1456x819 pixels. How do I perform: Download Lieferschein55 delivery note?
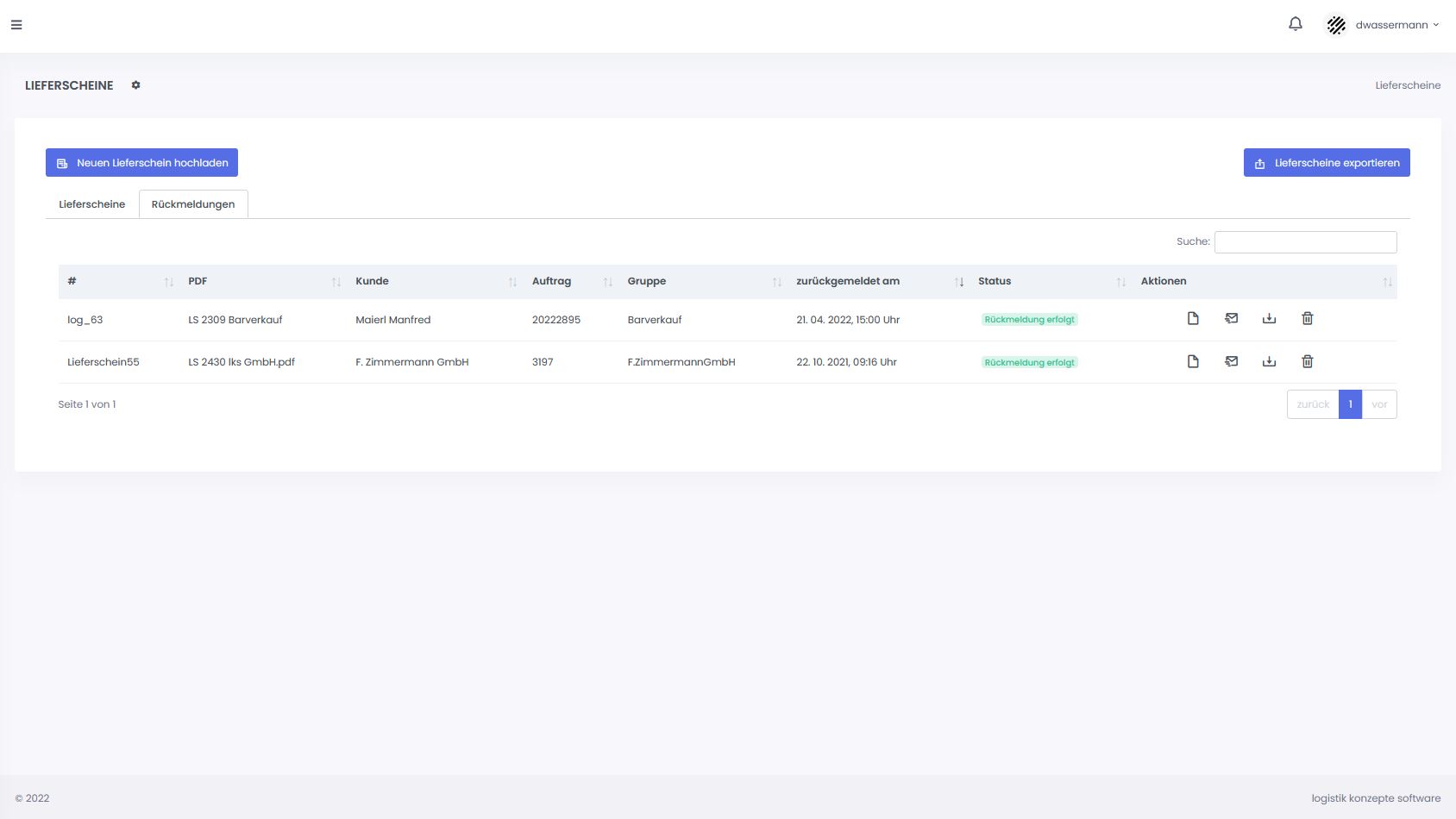pyautogui.click(x=1269, y=362)
